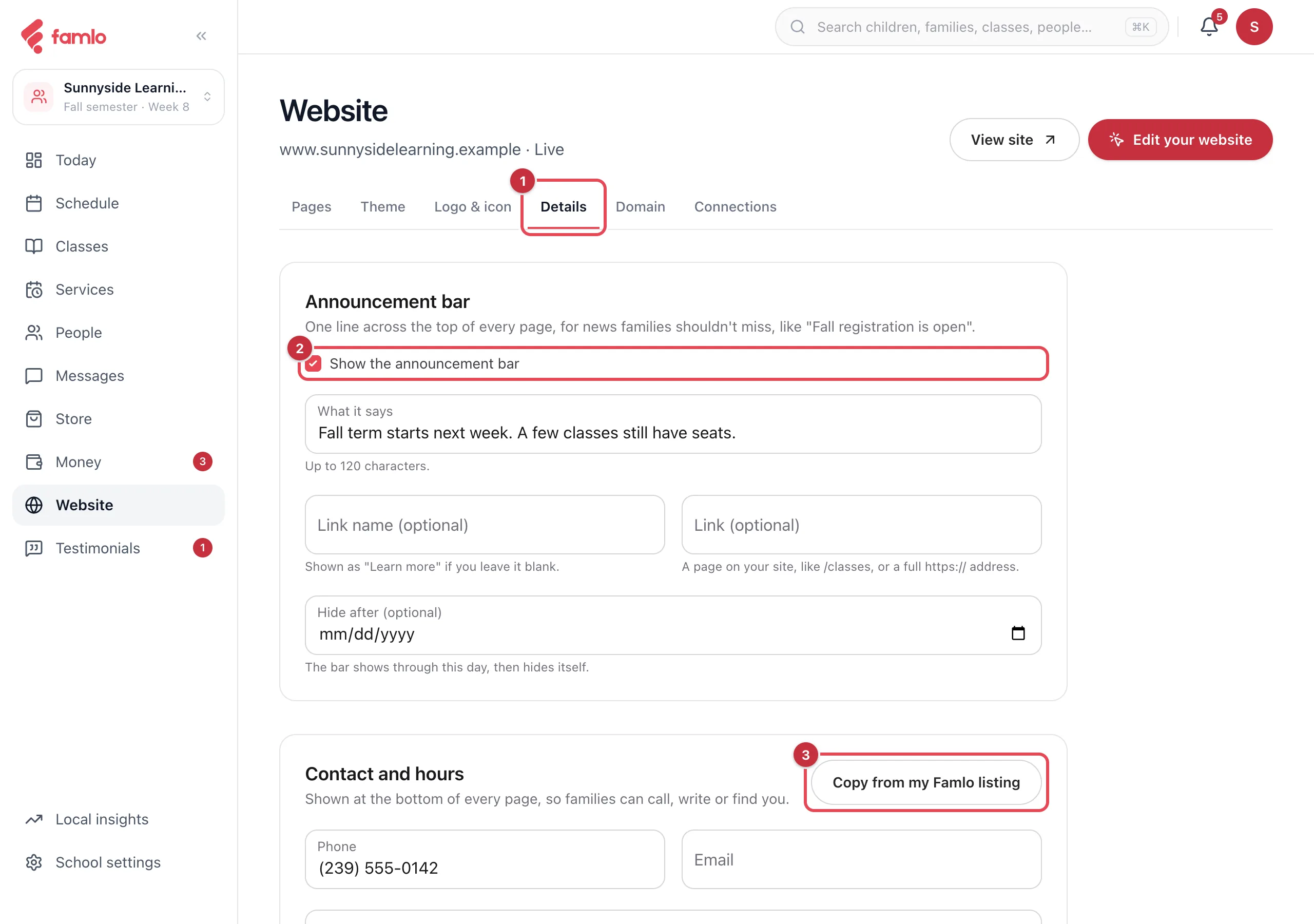Open Money section with 3 badge
Screen dimensions: 1314x924
pyautogui.click(x=119, y=461)
